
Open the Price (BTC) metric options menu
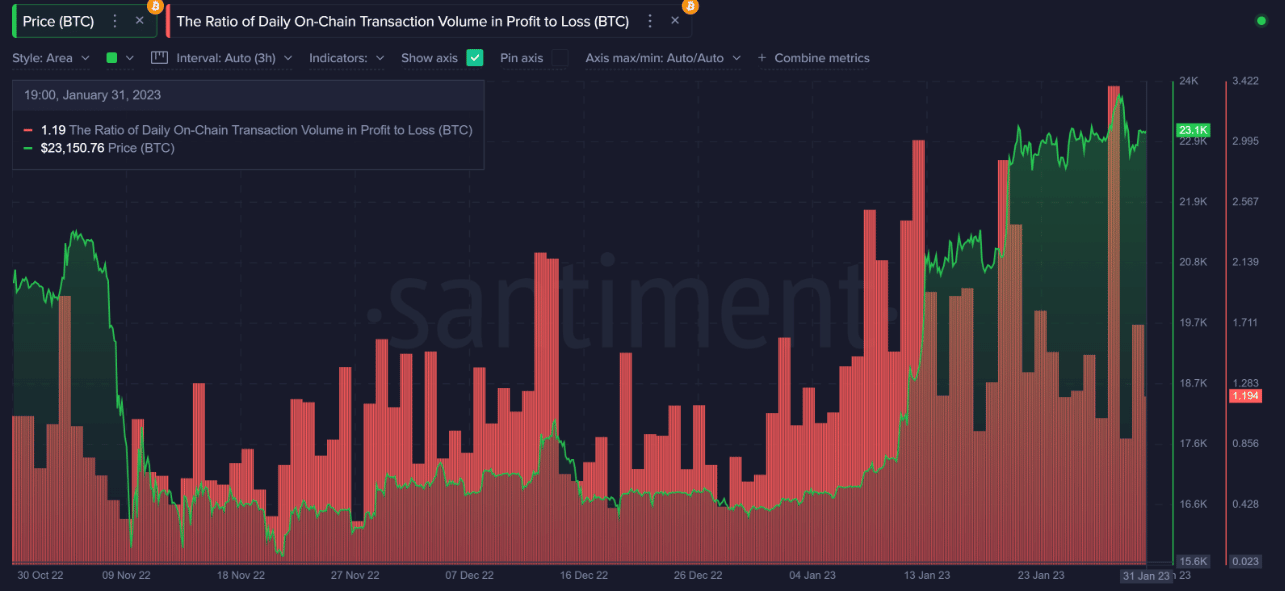click(115, 21)
